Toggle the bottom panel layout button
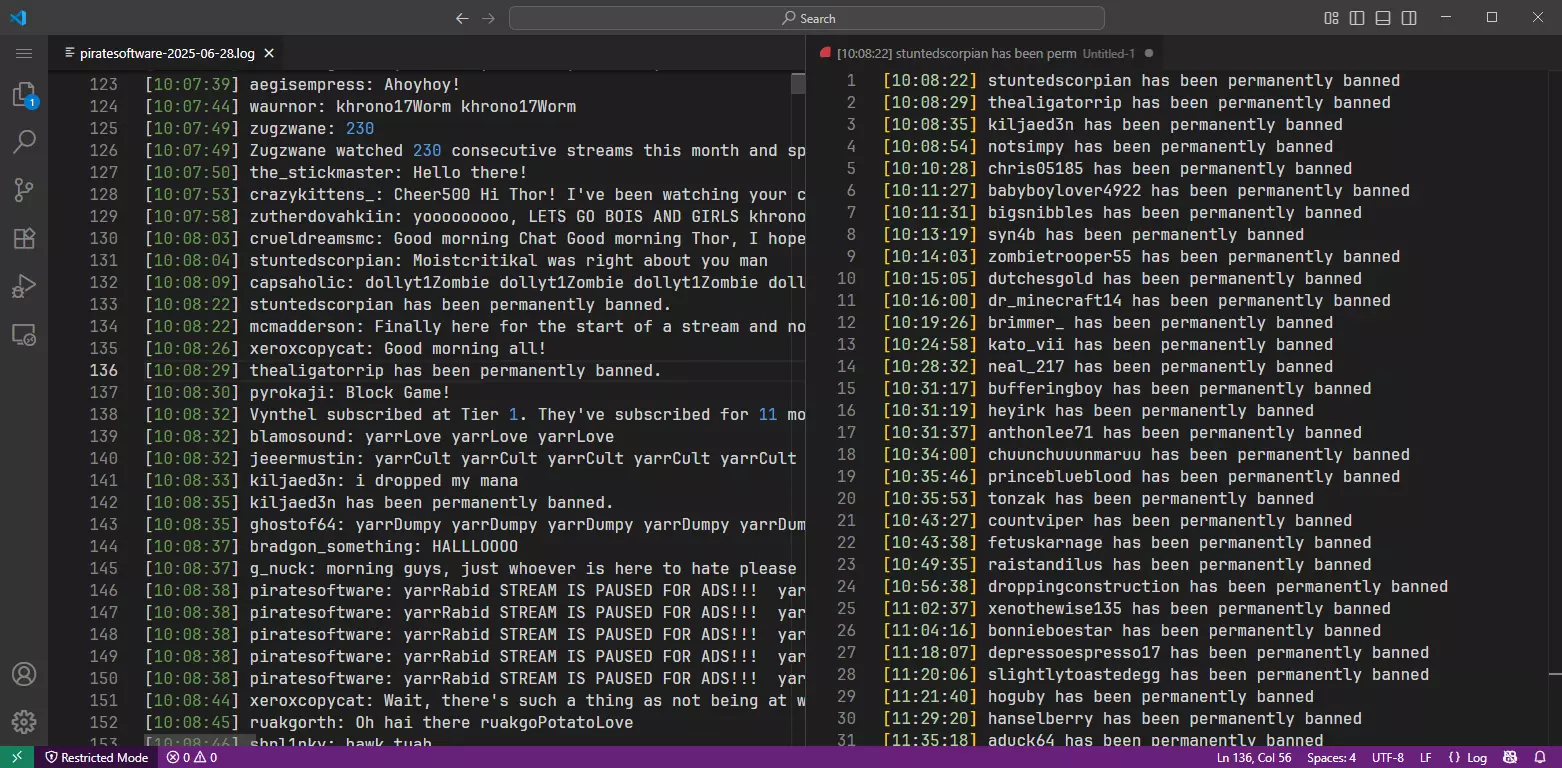The height and width of the screenshot is (768, 1562). (x=1383, y=18)
